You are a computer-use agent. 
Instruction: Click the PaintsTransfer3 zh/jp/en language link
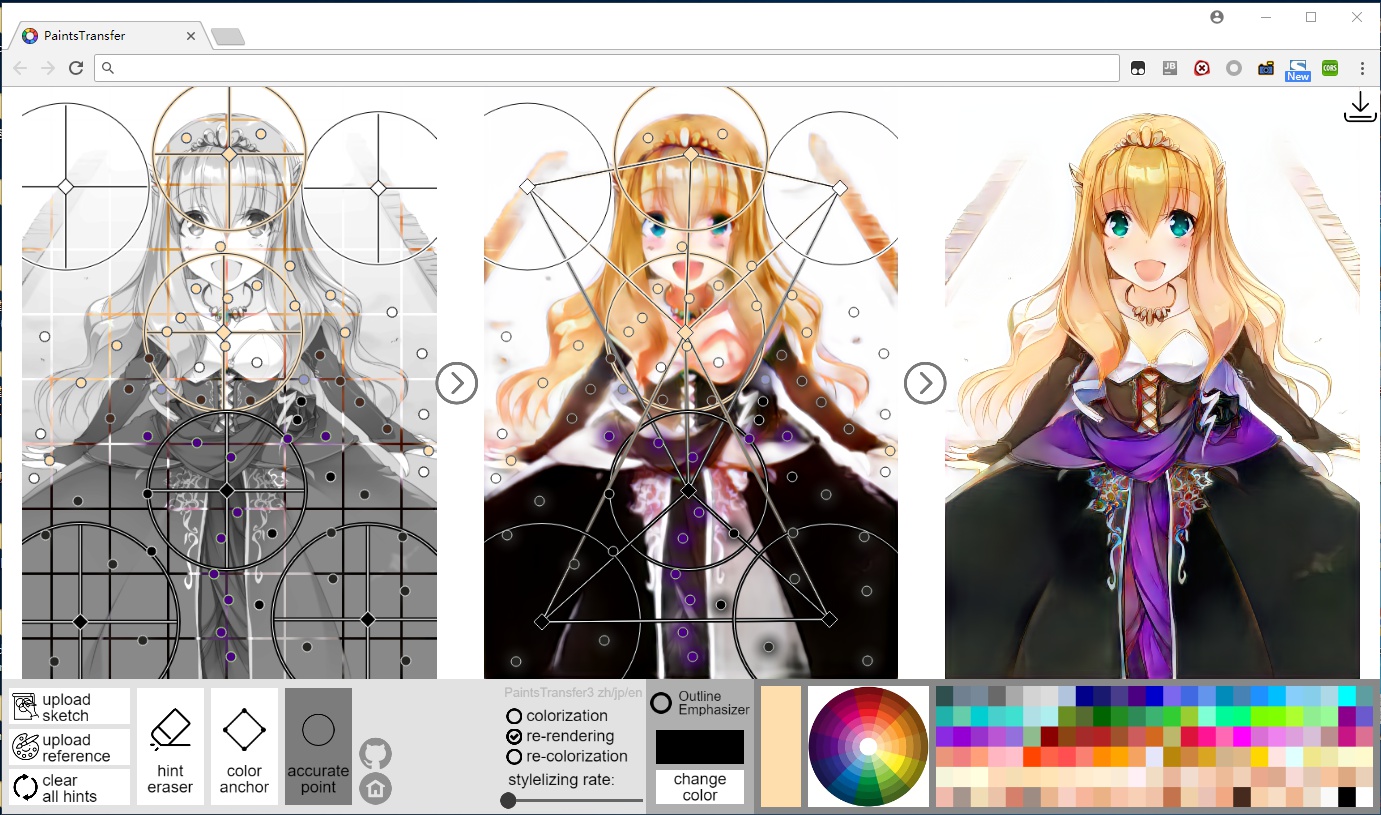573,692
